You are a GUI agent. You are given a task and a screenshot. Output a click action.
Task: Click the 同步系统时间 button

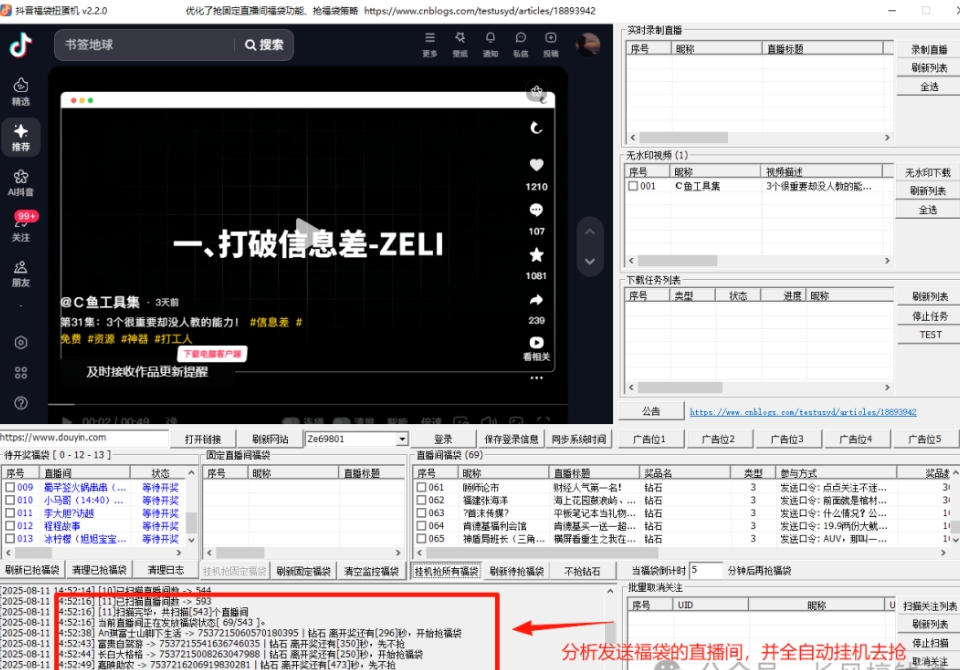(579, 439)
